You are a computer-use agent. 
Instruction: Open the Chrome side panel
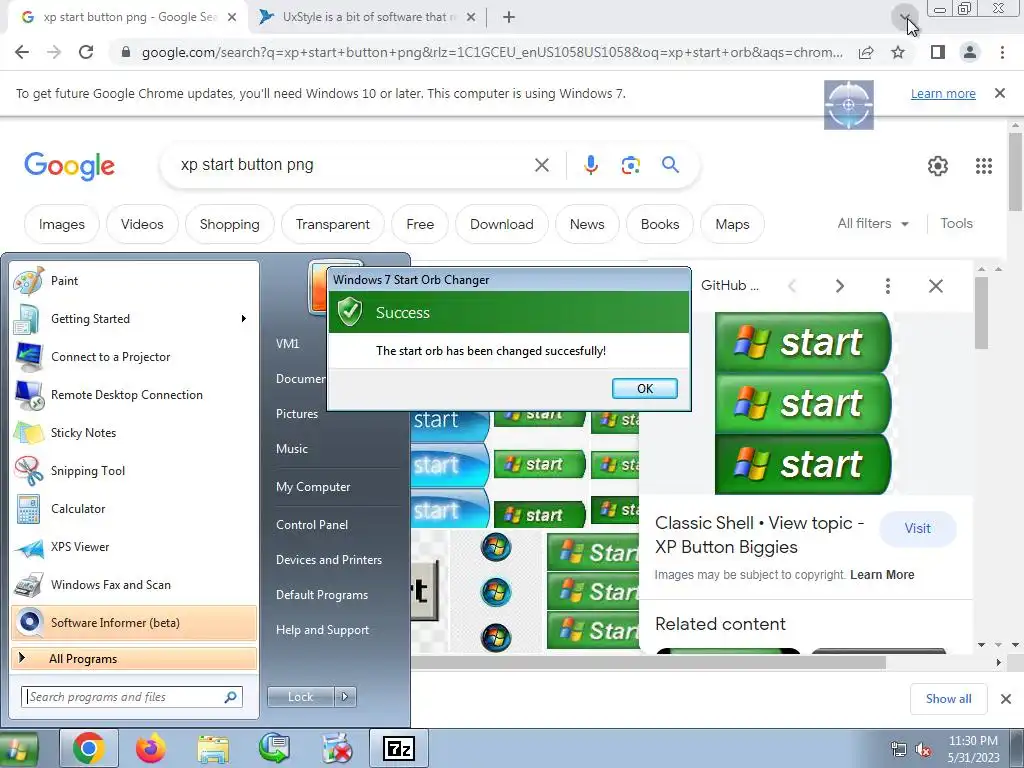coord(938,52)
